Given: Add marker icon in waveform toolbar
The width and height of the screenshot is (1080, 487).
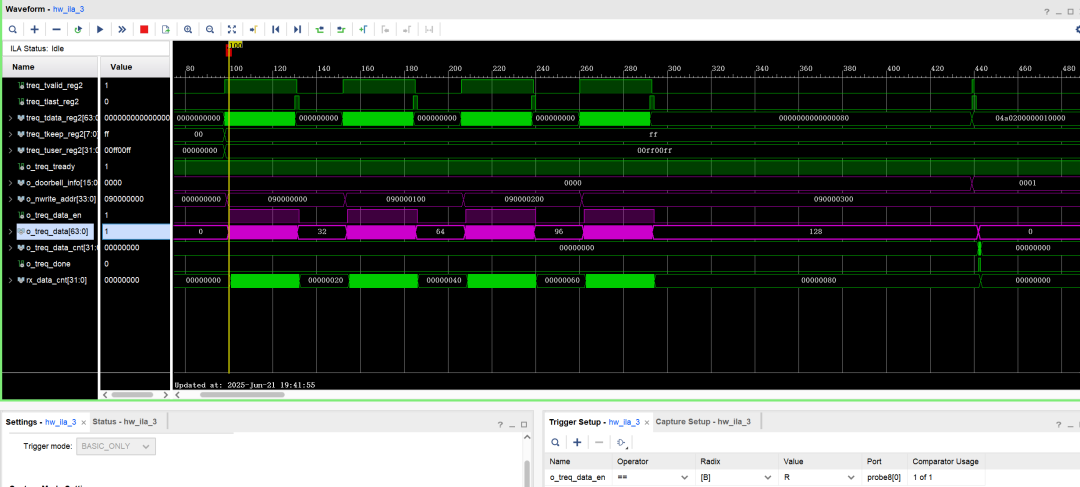Looking at the screenshot, I should point(364,30).
